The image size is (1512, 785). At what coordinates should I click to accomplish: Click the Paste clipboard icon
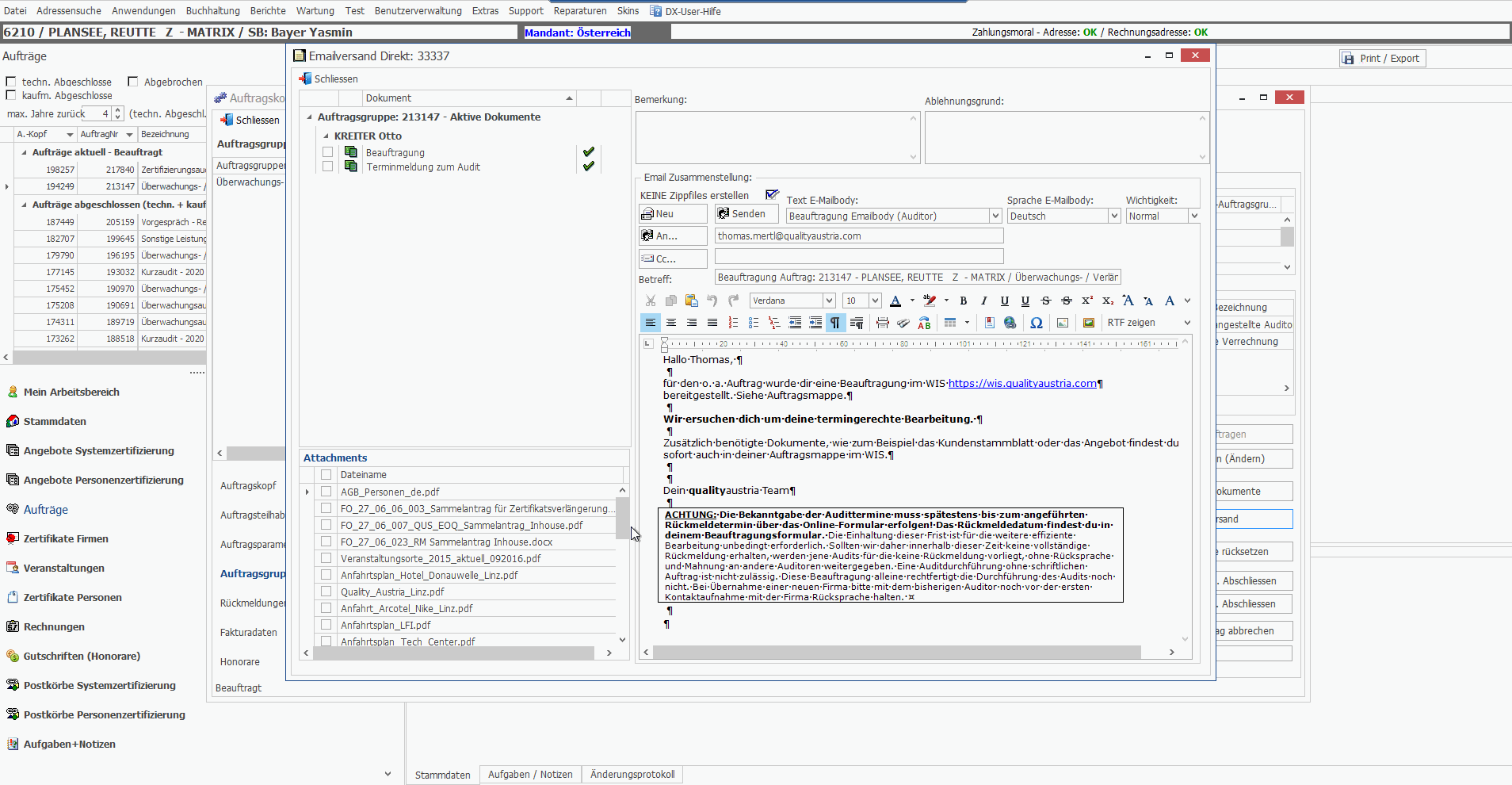[x=692, y=301]
